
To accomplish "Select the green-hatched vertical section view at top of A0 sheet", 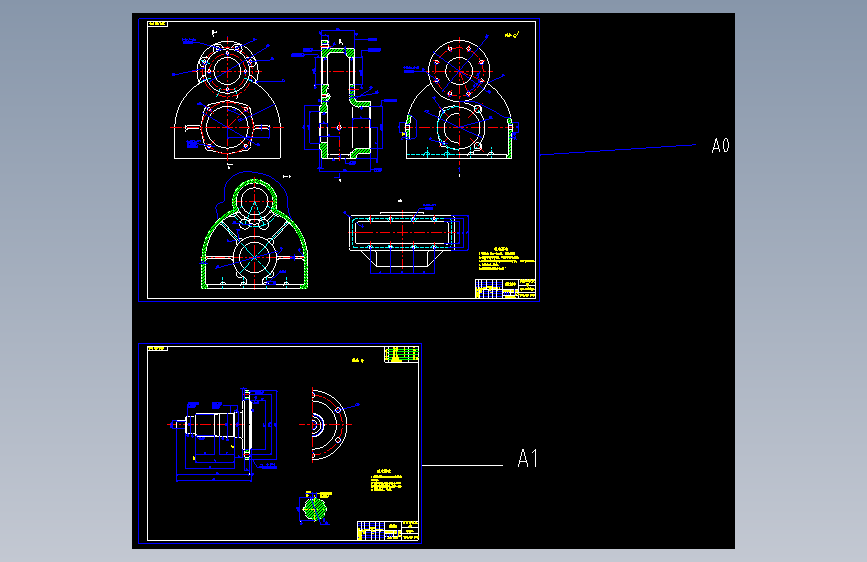I will point(344,104).
